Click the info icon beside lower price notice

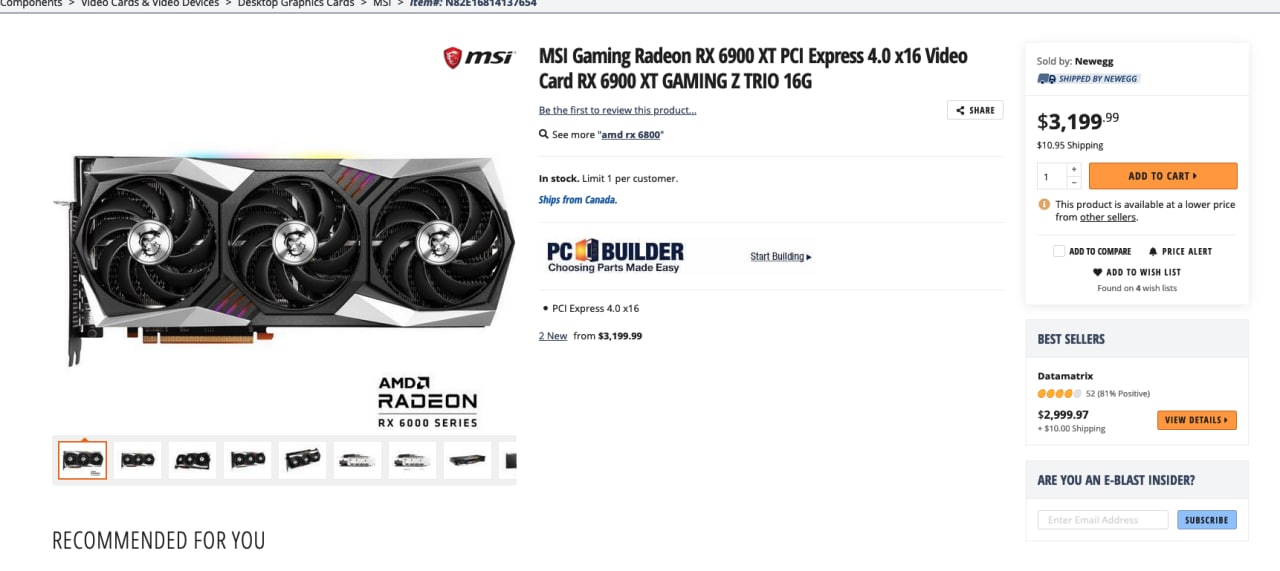point(1045,204)
